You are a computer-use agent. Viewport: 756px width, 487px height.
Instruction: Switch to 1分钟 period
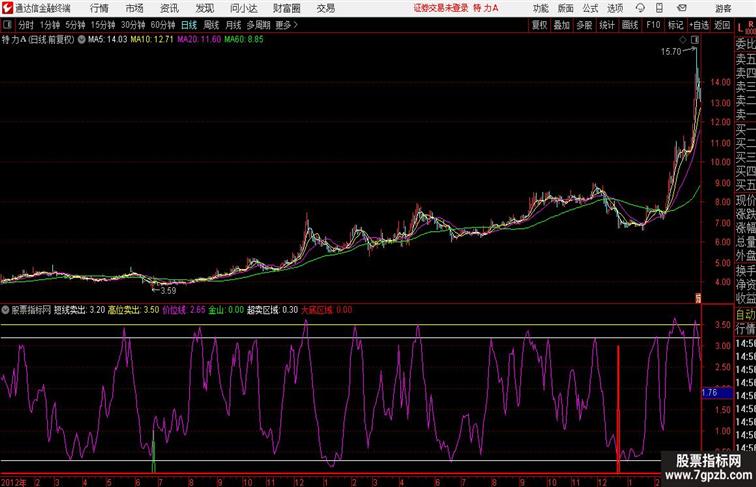(50, 25)
